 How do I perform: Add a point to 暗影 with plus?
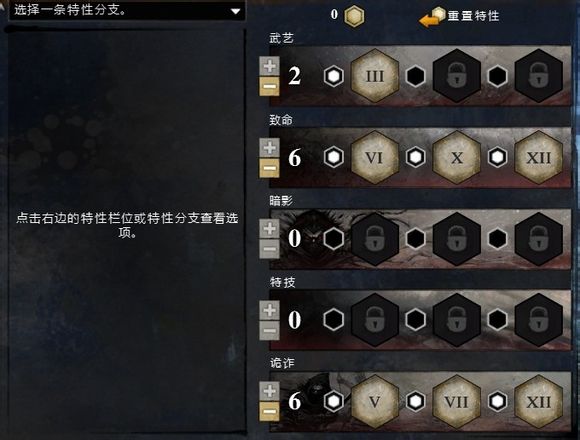269,229
